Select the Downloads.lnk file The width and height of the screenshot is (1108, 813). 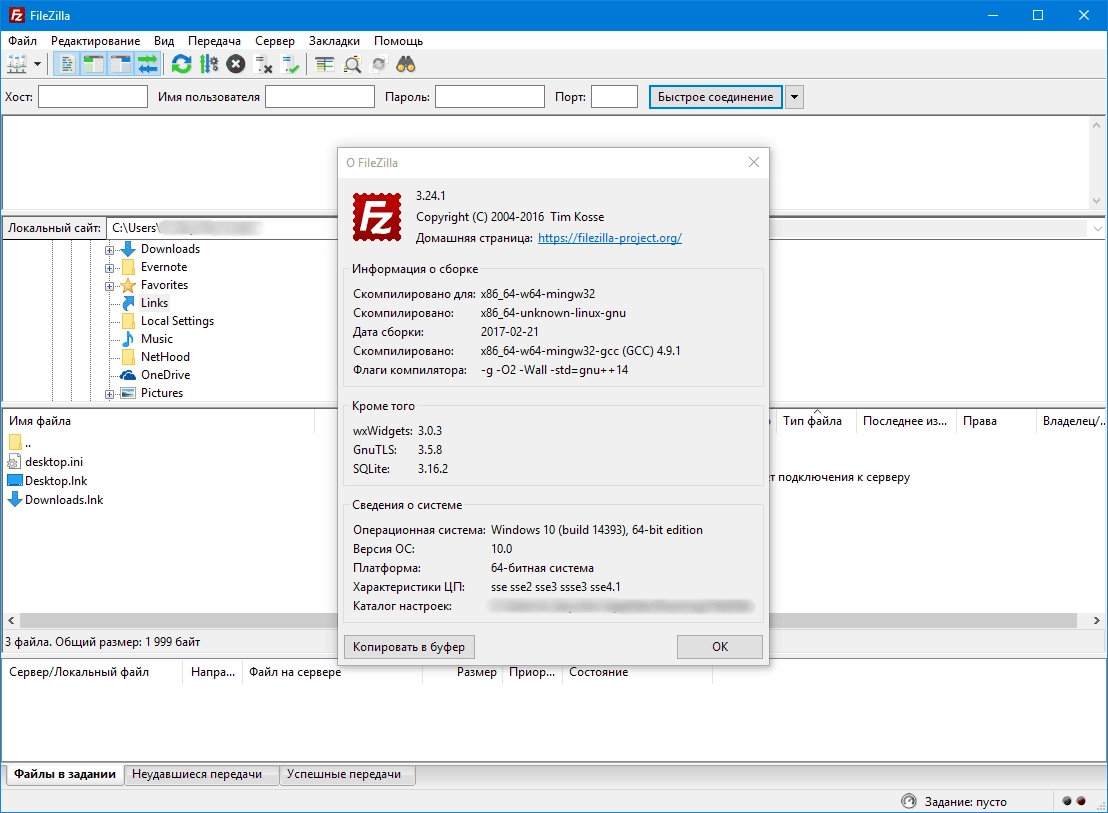(64, 500)
